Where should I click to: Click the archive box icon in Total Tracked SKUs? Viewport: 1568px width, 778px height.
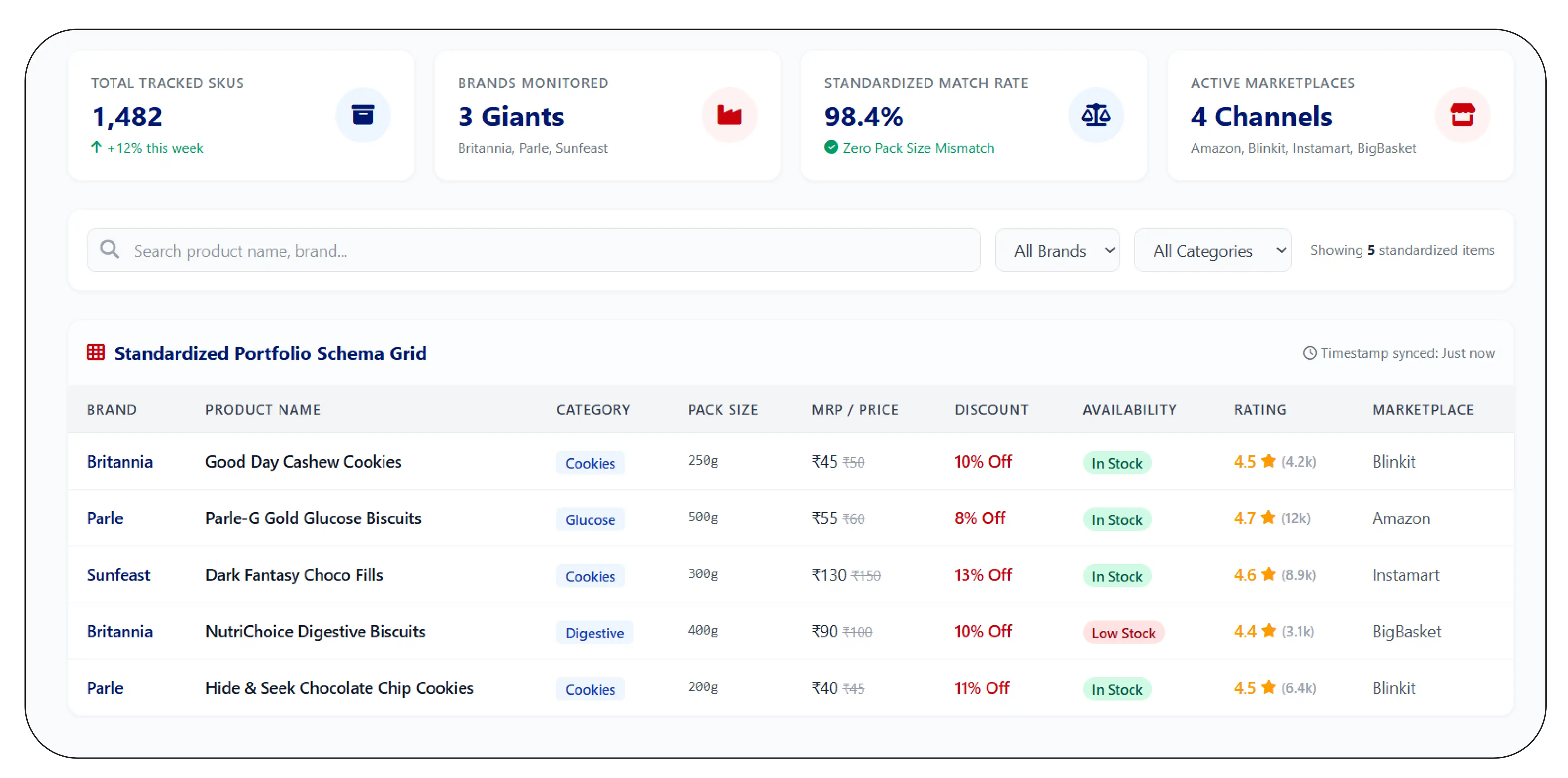point(363,115)
